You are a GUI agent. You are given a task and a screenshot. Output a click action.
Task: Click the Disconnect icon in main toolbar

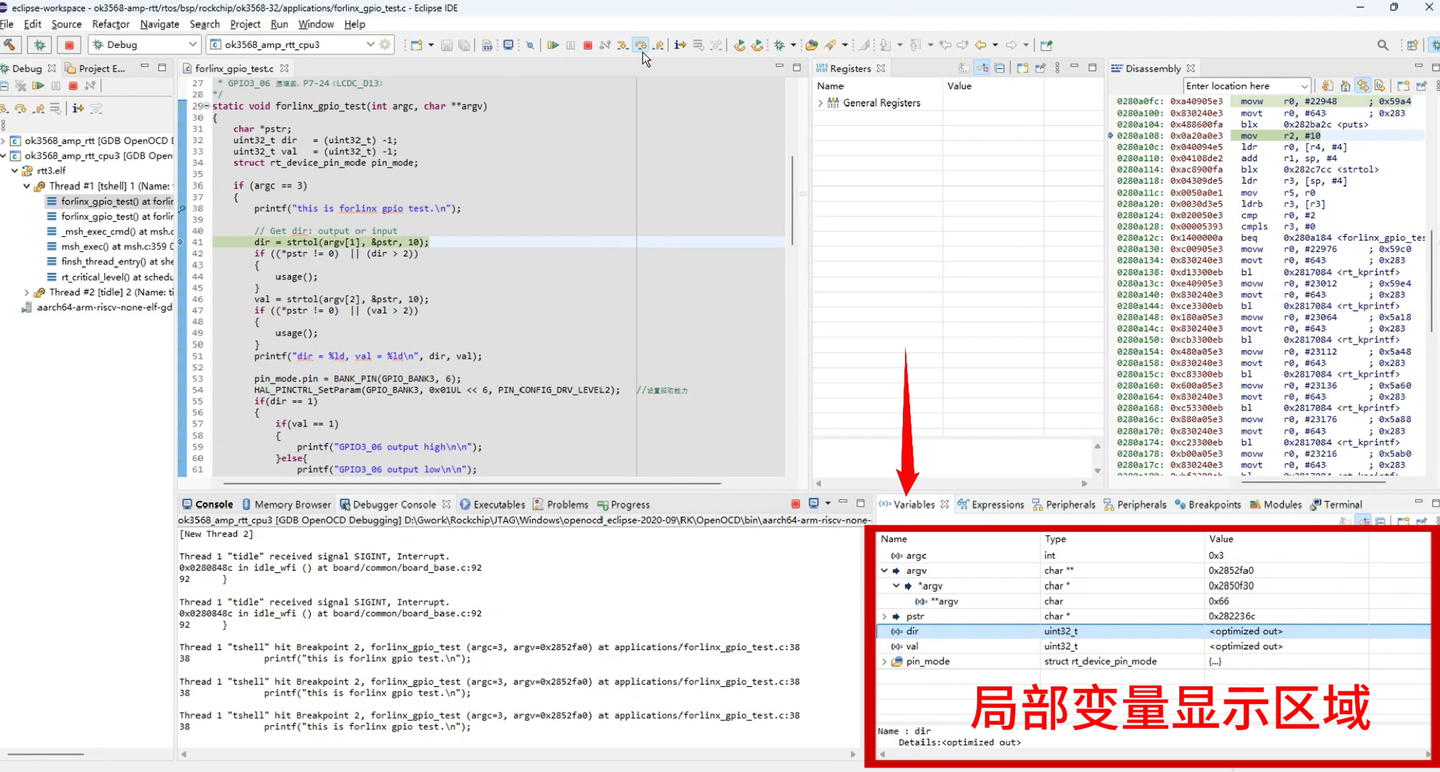click(x=605, y=45)
